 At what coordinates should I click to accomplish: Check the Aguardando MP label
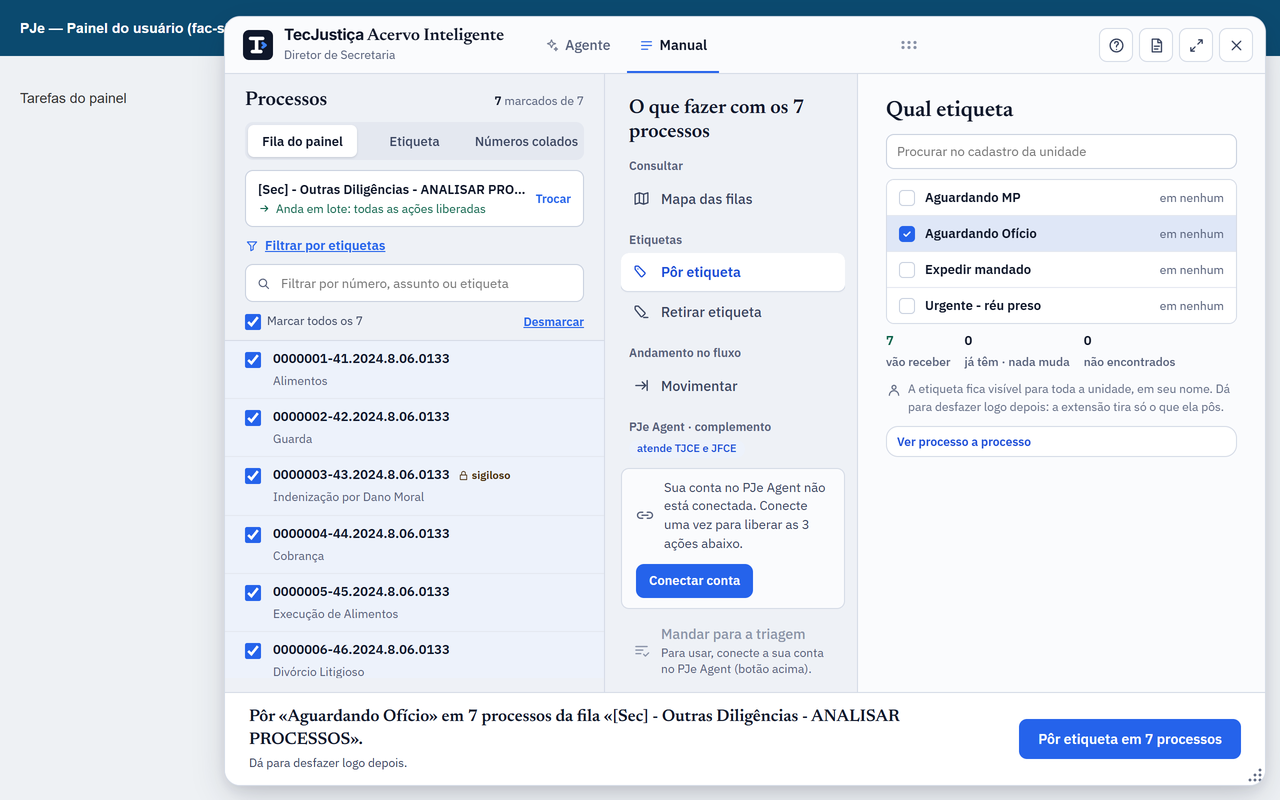(907, 198)
